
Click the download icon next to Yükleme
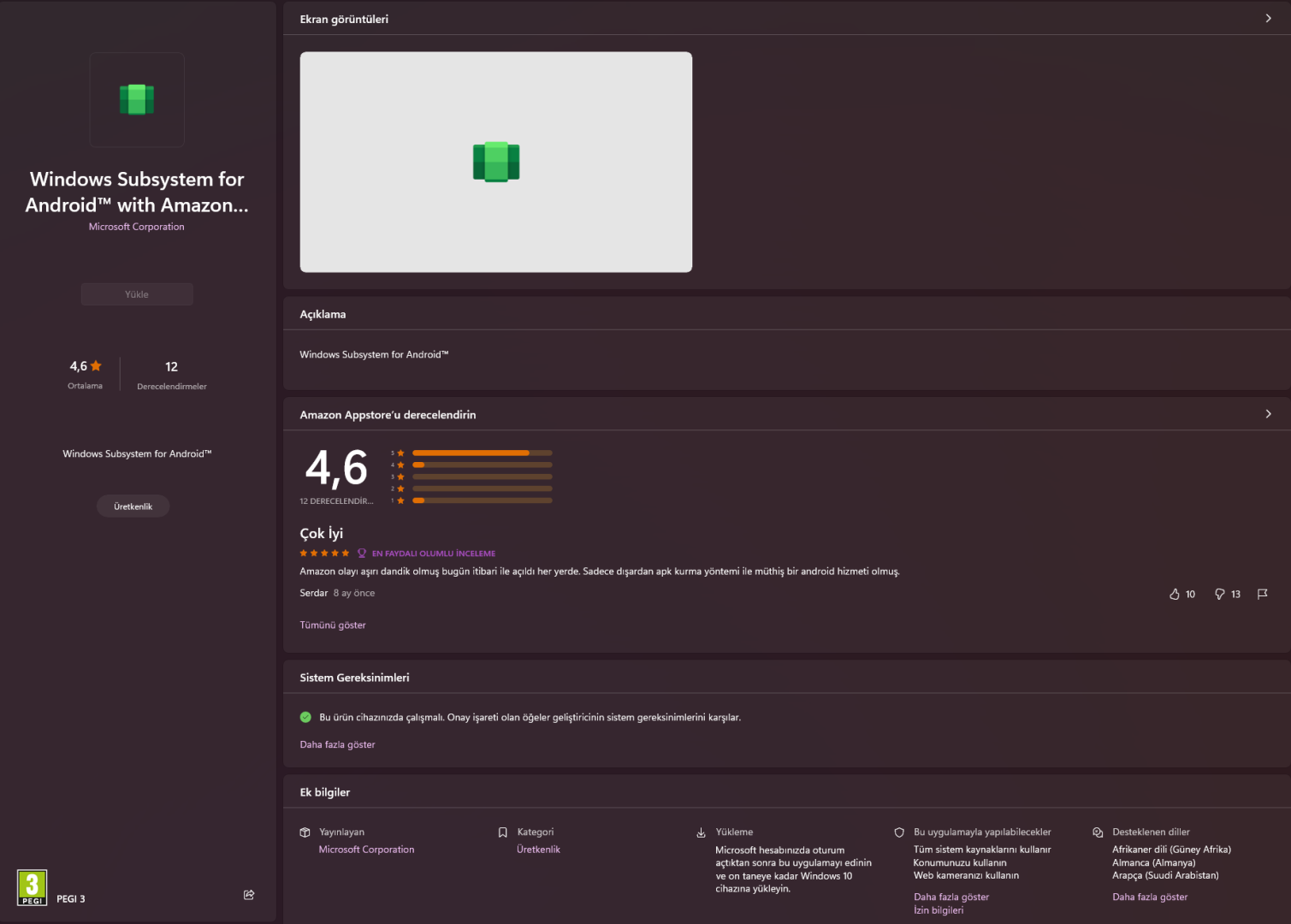click(702, 832)
